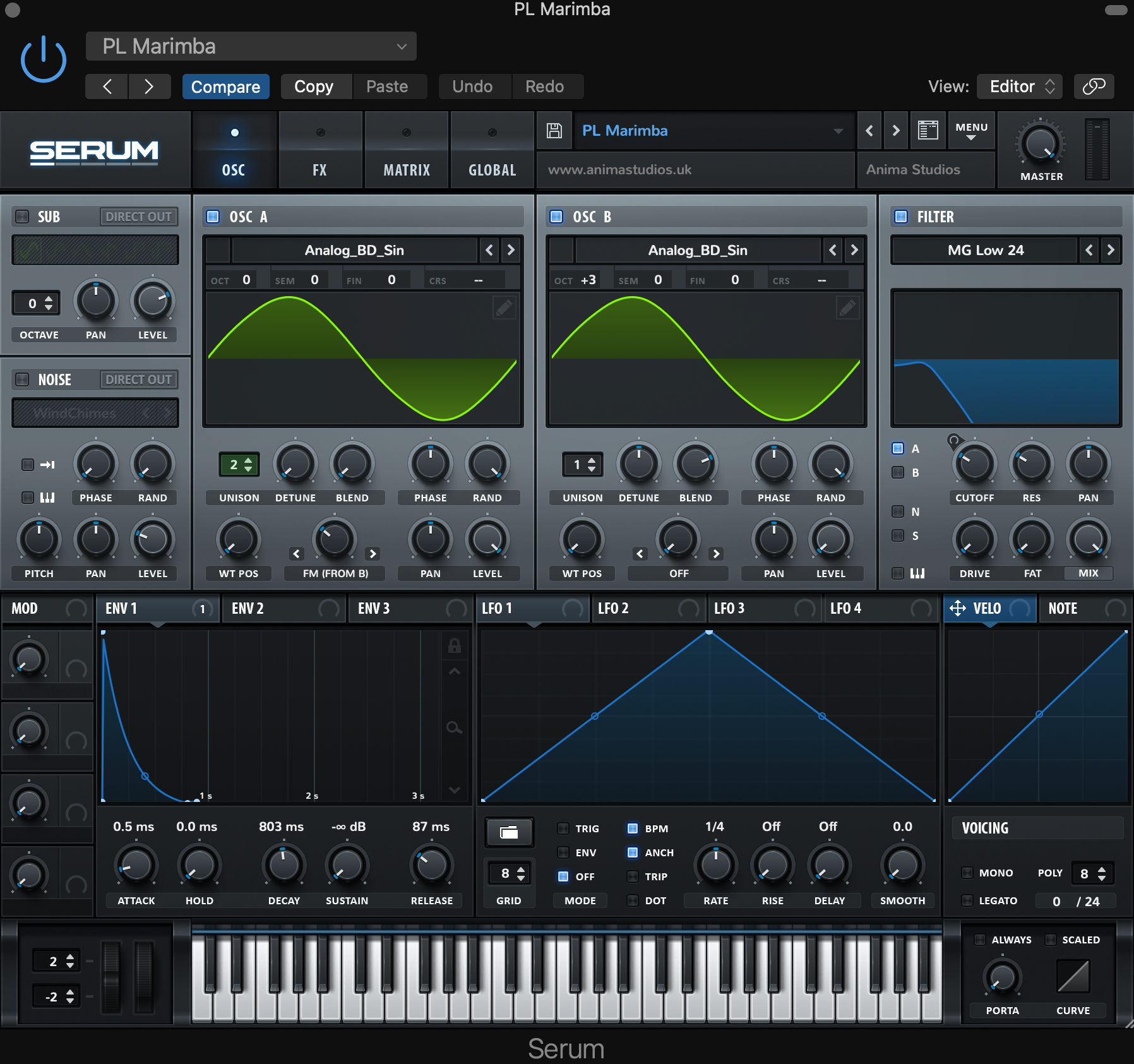
Task: Select the LFO 2 tab
Action: (x=648, y=608)
